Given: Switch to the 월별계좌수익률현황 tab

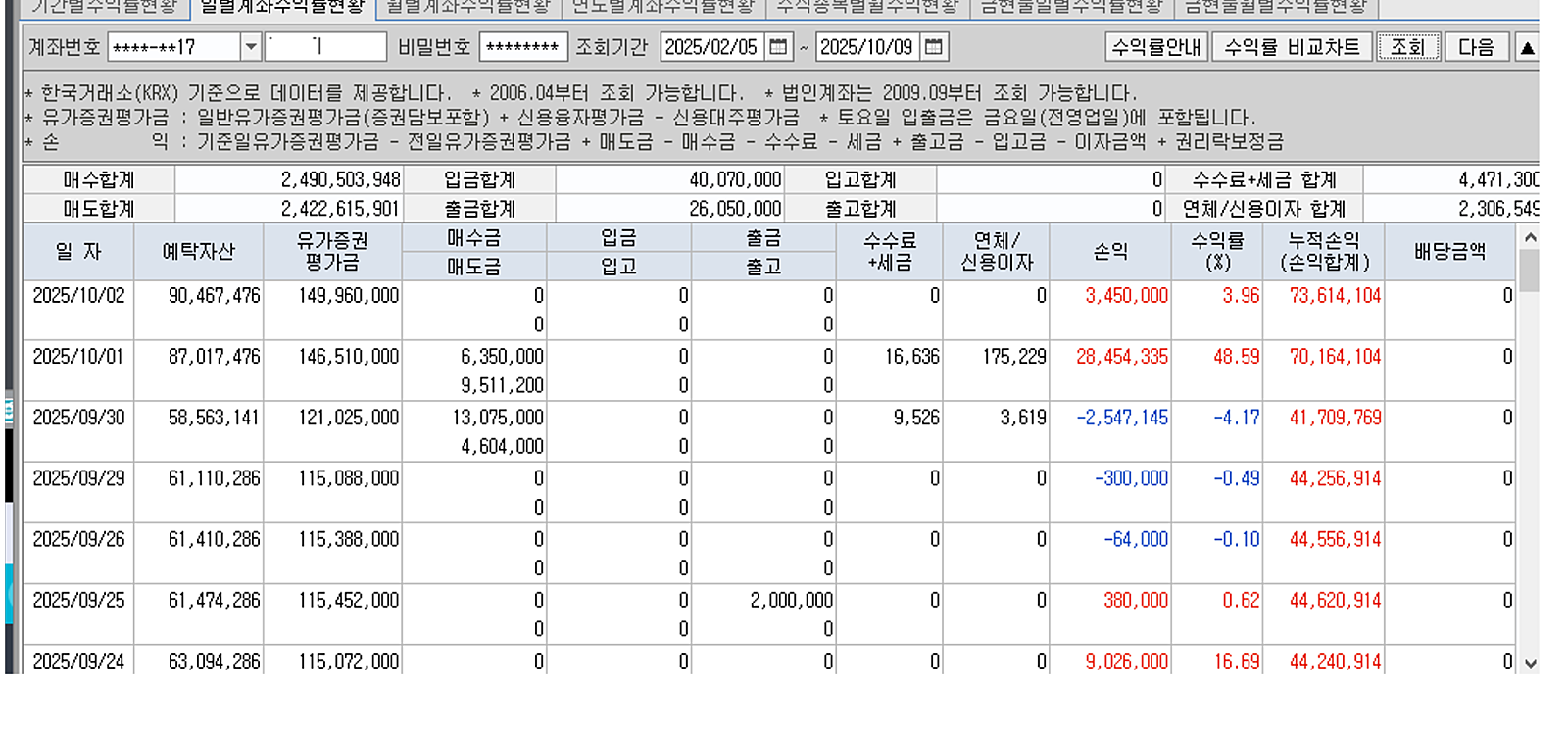Looking at the screenshot, I should 468,8.
